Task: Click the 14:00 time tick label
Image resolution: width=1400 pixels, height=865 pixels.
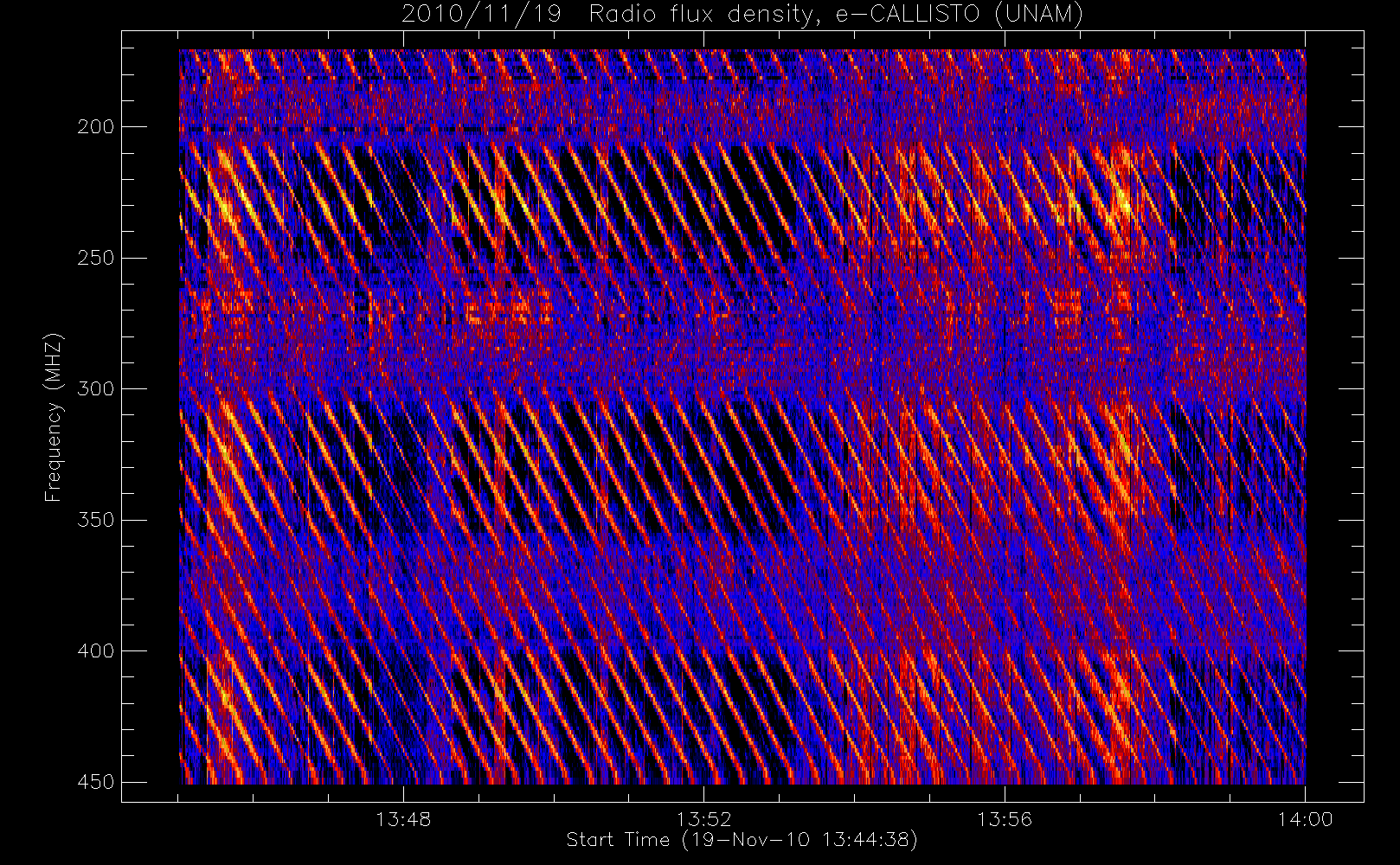Action: point(1305,819)
